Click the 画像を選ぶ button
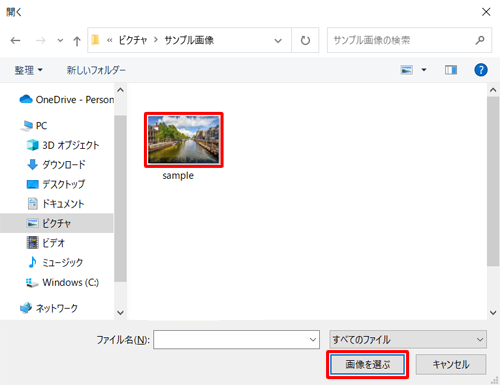This screenshot has width=500, height=385. (367, 364)
